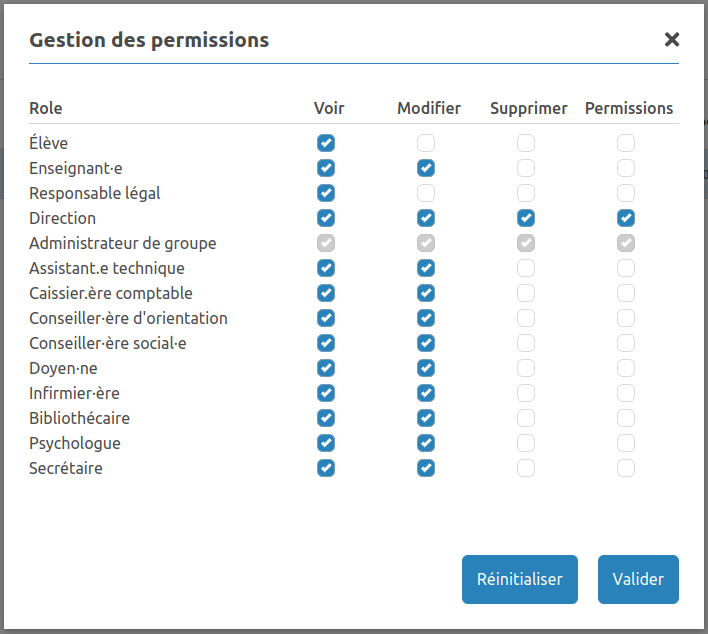
Task: Enable Permissions for Conseiller·ère d'orientation
Action: coord(626,318)
